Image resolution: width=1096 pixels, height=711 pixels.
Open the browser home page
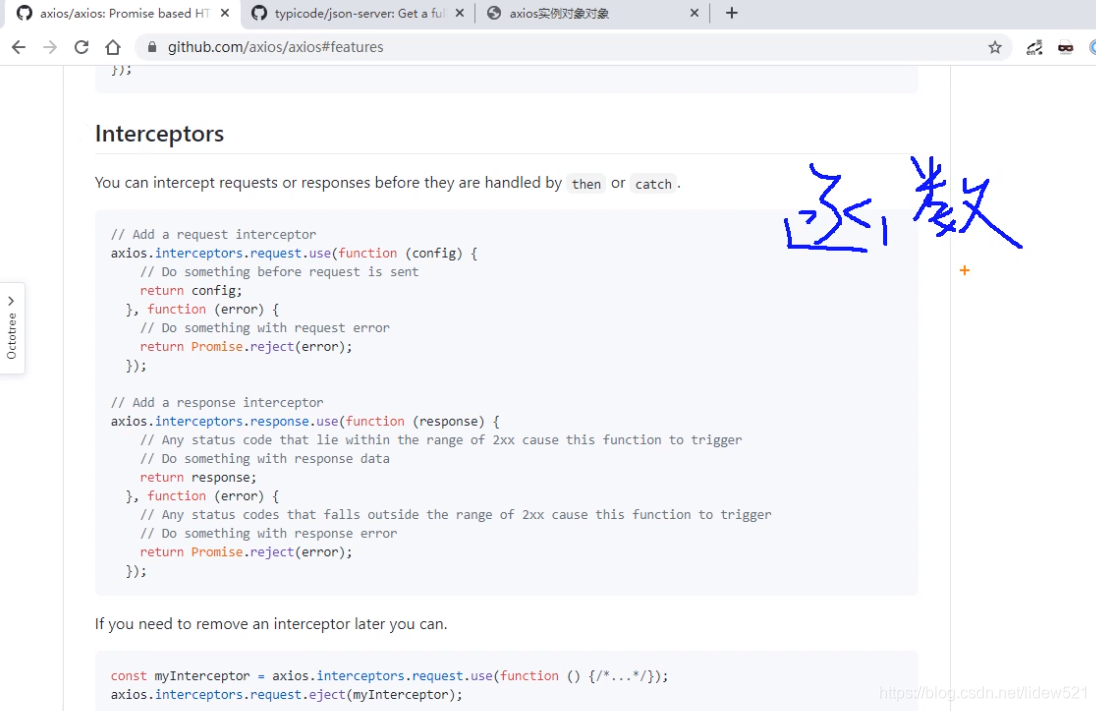113,47
